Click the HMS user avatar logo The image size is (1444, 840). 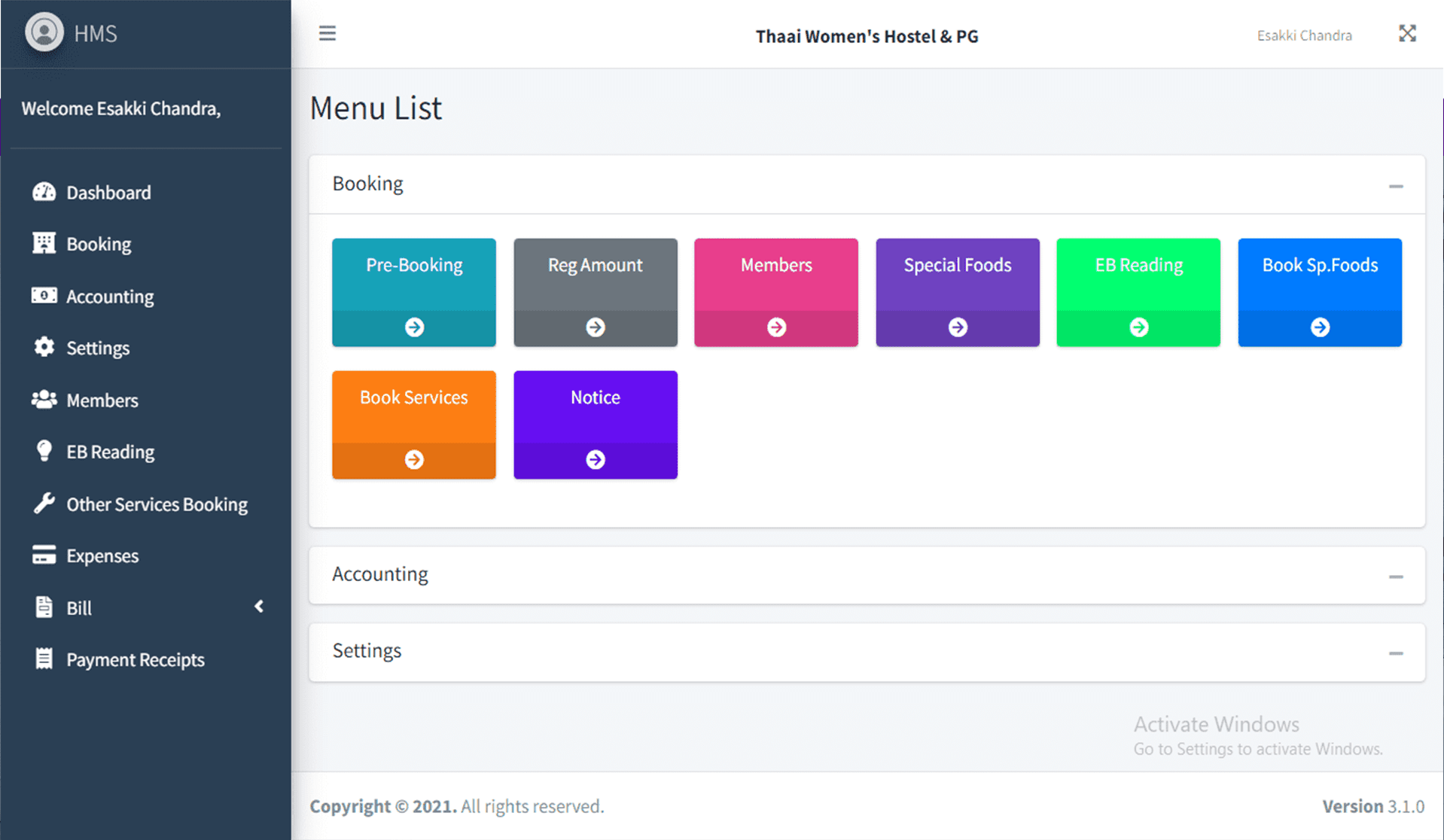pyautogui.click(x=44, y=32)
